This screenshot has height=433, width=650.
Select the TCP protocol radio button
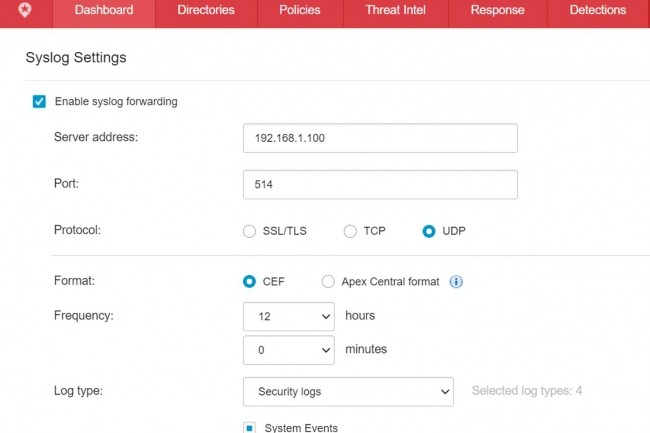(350, 231)
